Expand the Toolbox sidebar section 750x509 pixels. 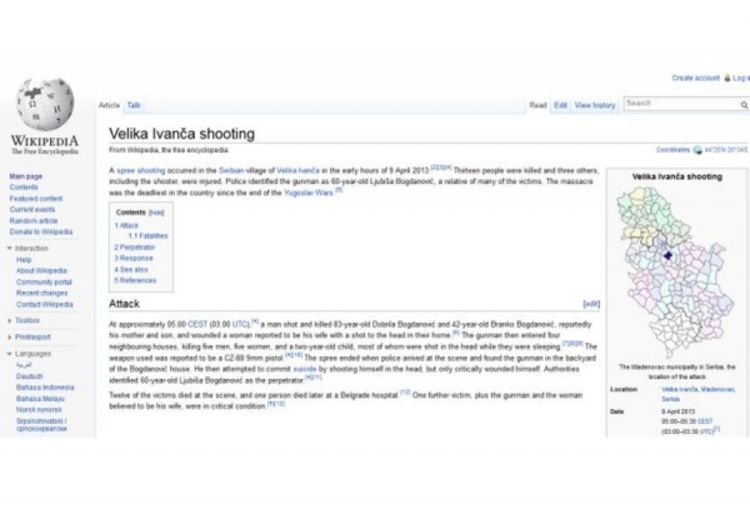point(9,321)
